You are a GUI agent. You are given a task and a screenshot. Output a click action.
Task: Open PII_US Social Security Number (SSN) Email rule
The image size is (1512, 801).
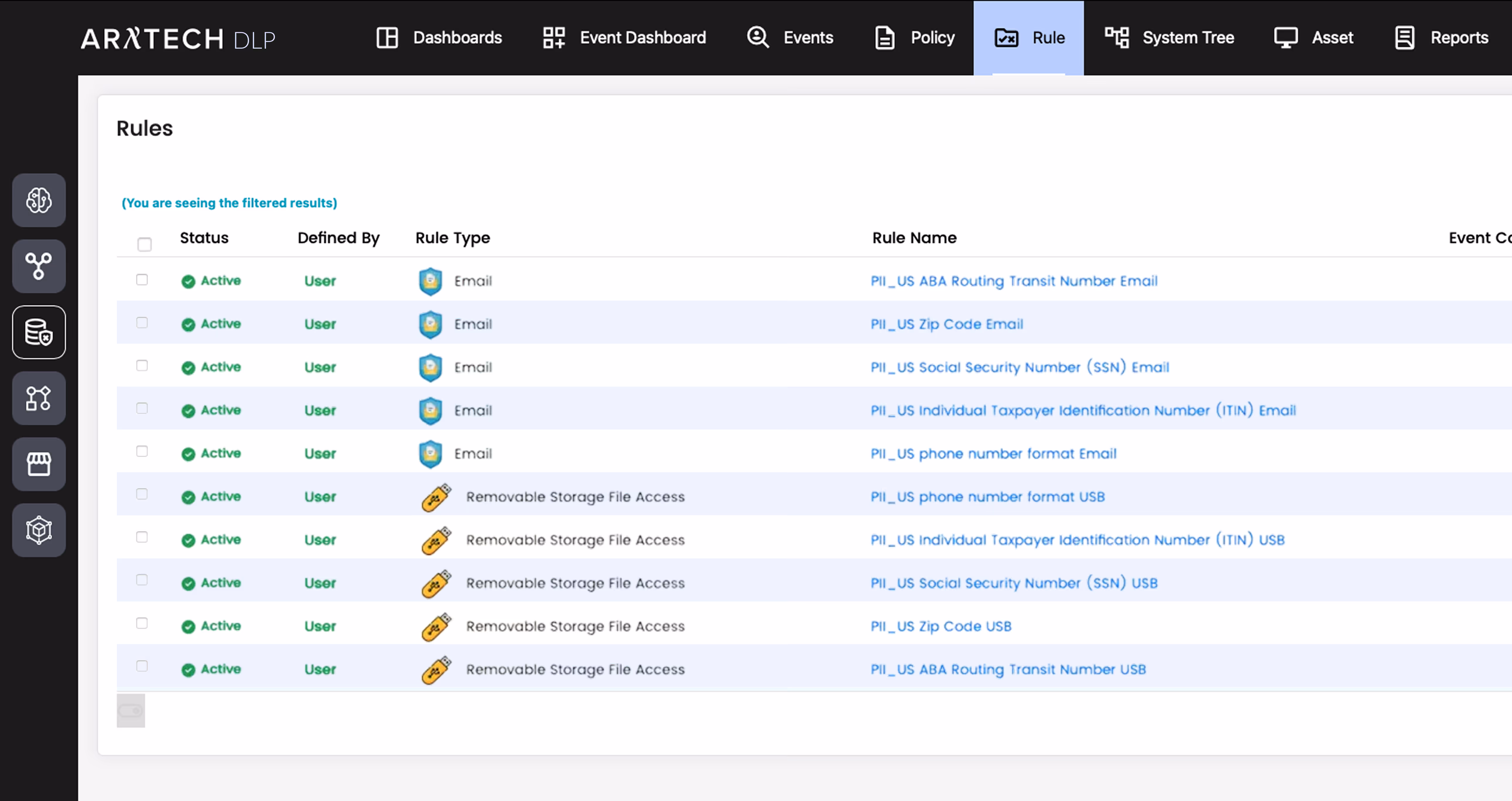[x=1020, y=367]
